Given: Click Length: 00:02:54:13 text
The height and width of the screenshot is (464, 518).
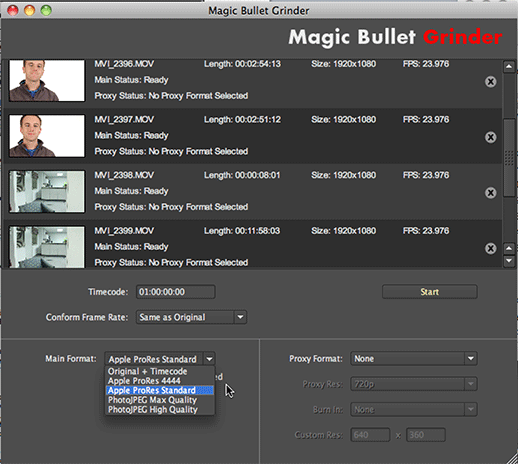Looking at the screenshot, I should [242, 64].
